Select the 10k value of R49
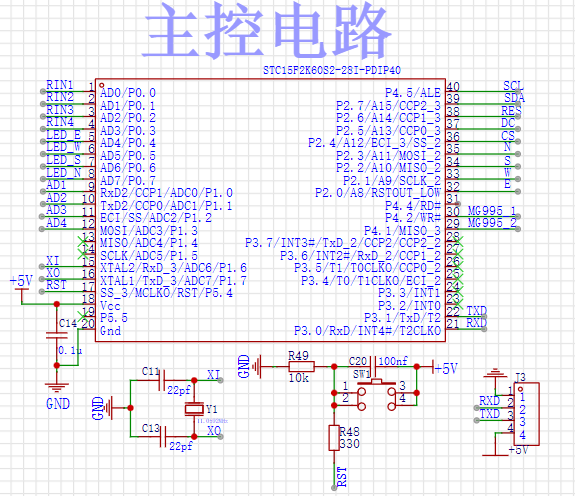The image size is (575, 496). click(x=299, y=378)
